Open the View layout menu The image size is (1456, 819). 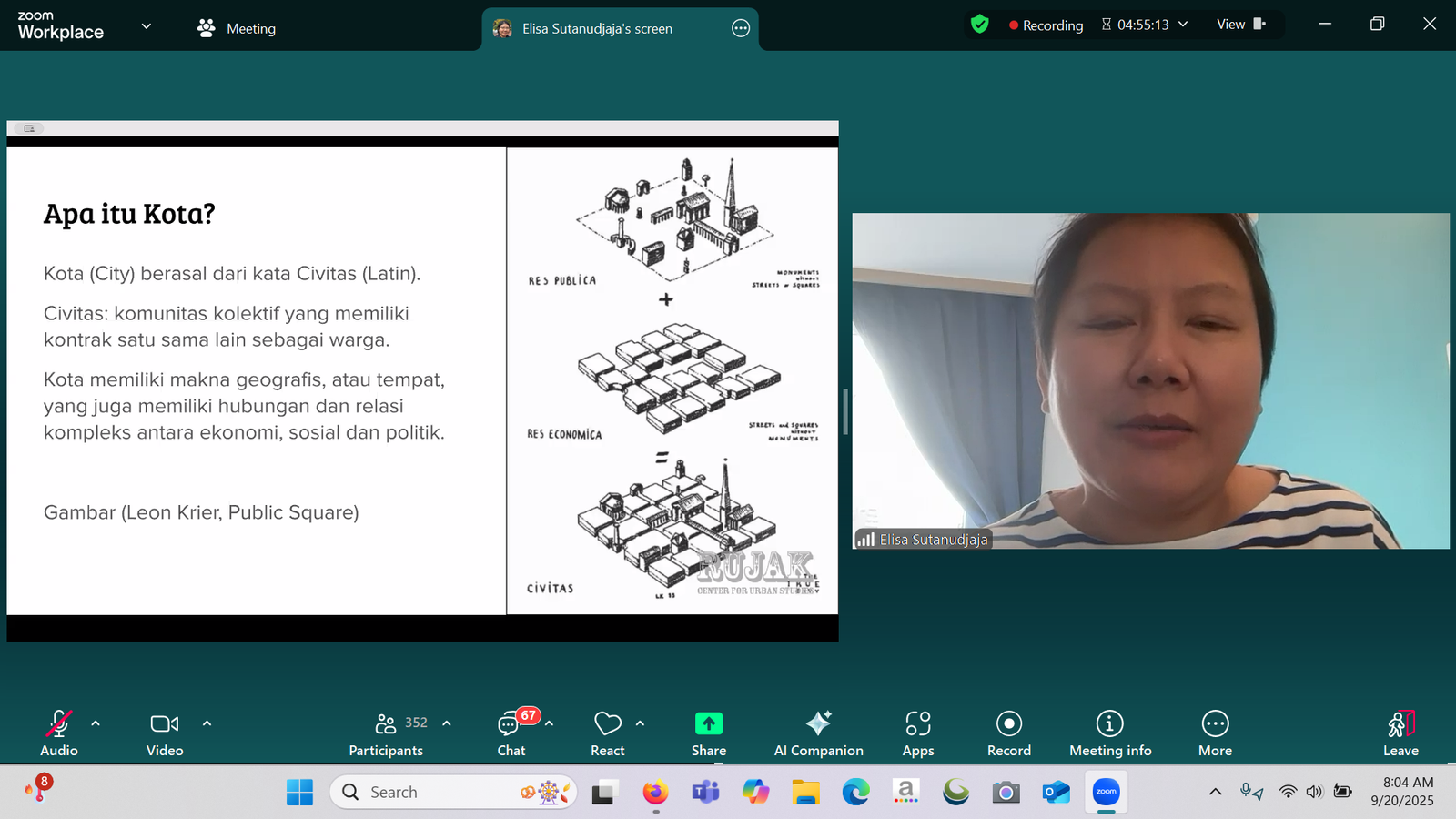(x=1240, y=25)
